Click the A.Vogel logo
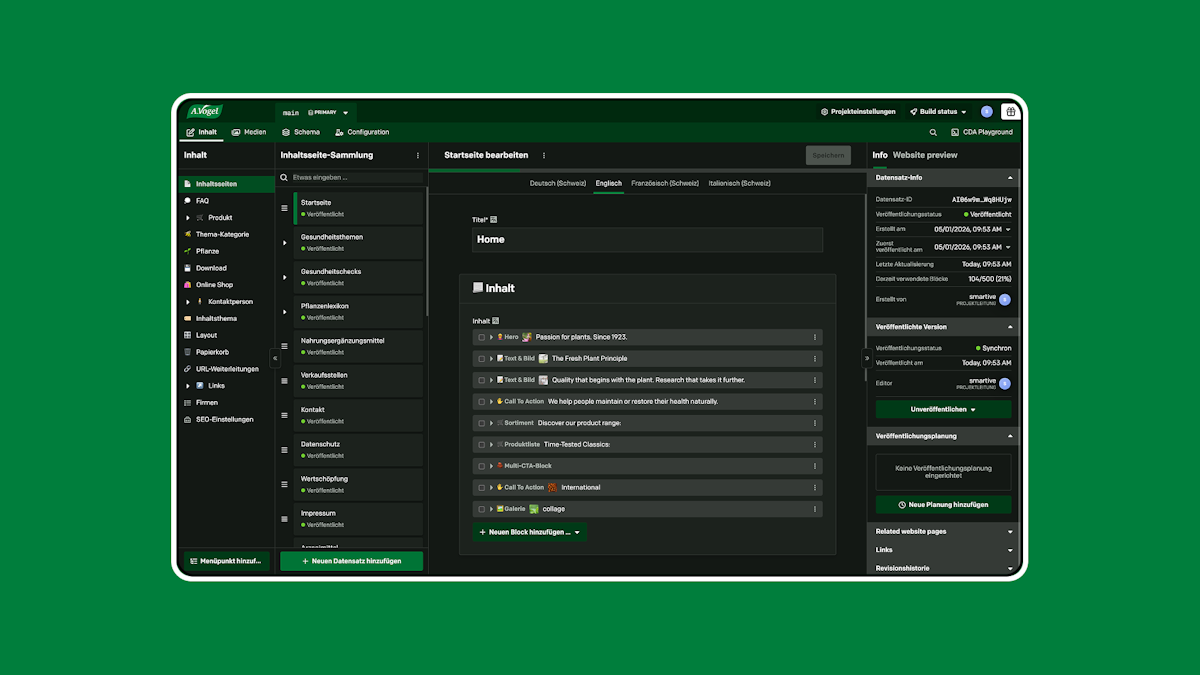The height and width of the screenshot is (675, 1200). [205, 112]
